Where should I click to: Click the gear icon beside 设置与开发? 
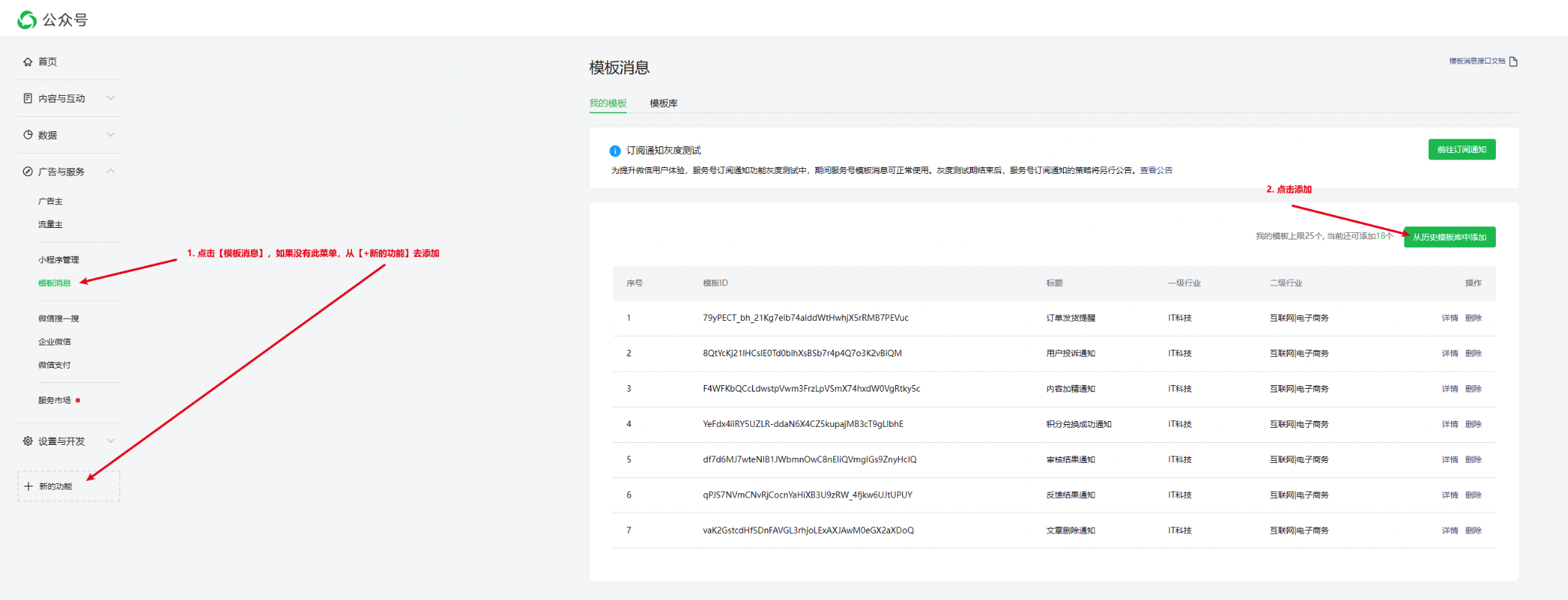point(27,441)
